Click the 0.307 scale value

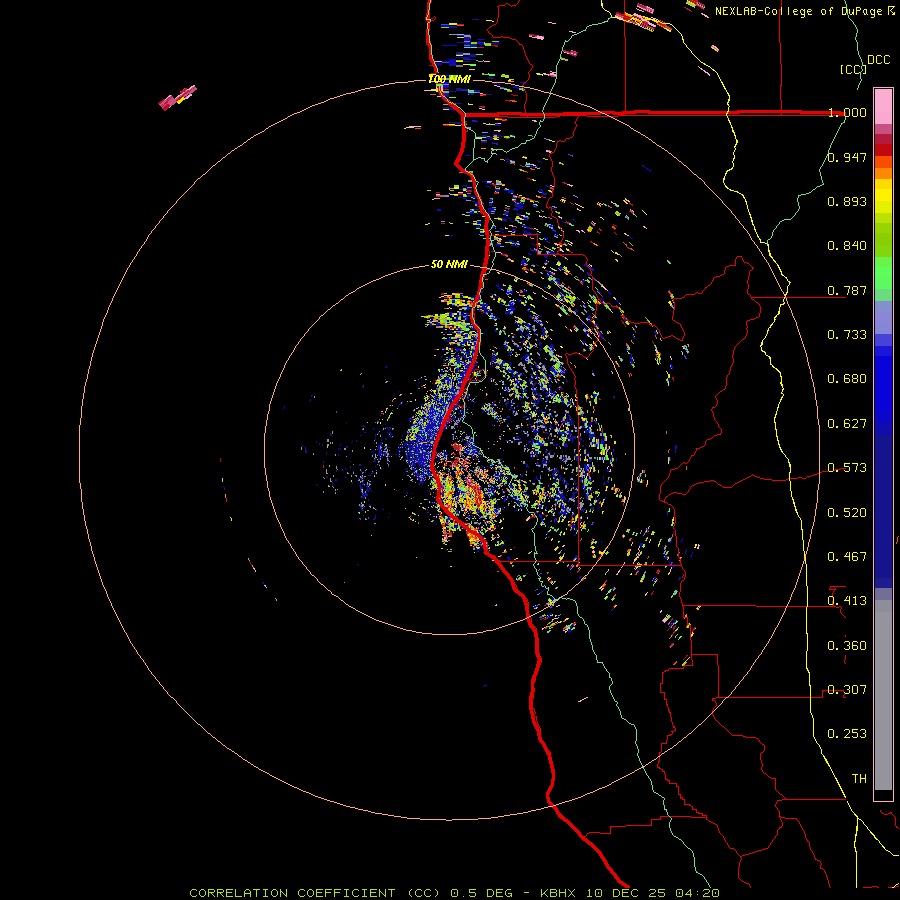pos(847,690)
